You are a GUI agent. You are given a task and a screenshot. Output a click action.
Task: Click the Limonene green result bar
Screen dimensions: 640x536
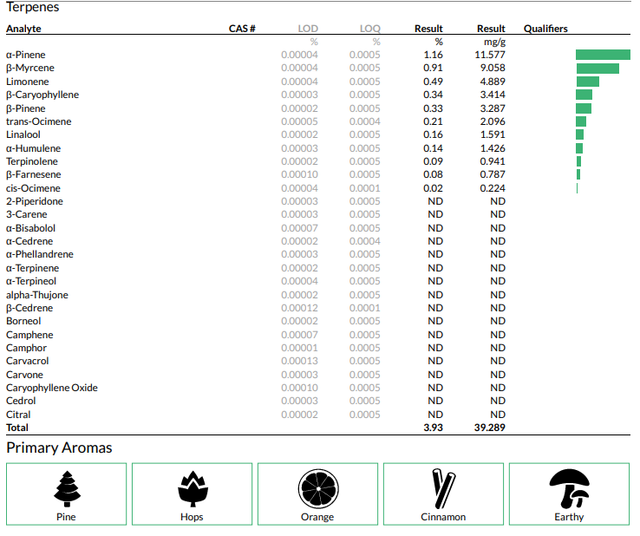[587, 82]
